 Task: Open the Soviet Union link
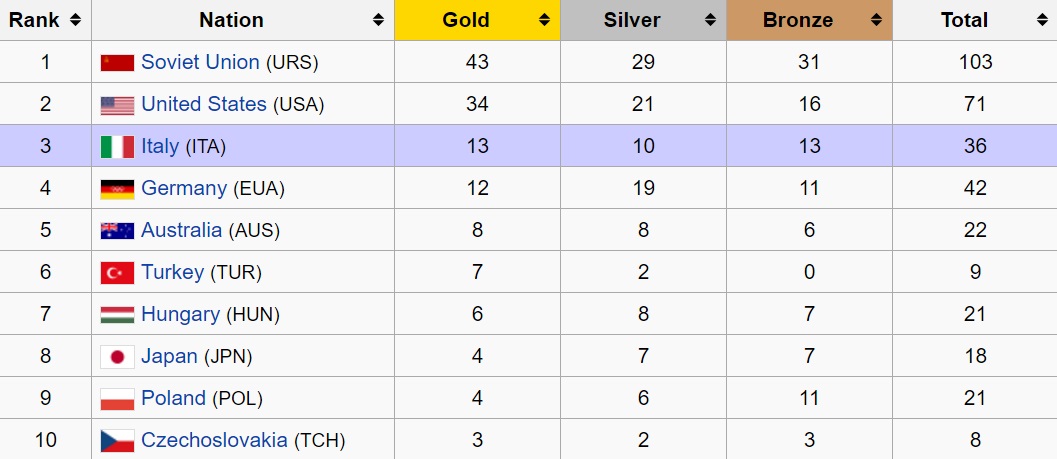(200, 62)
